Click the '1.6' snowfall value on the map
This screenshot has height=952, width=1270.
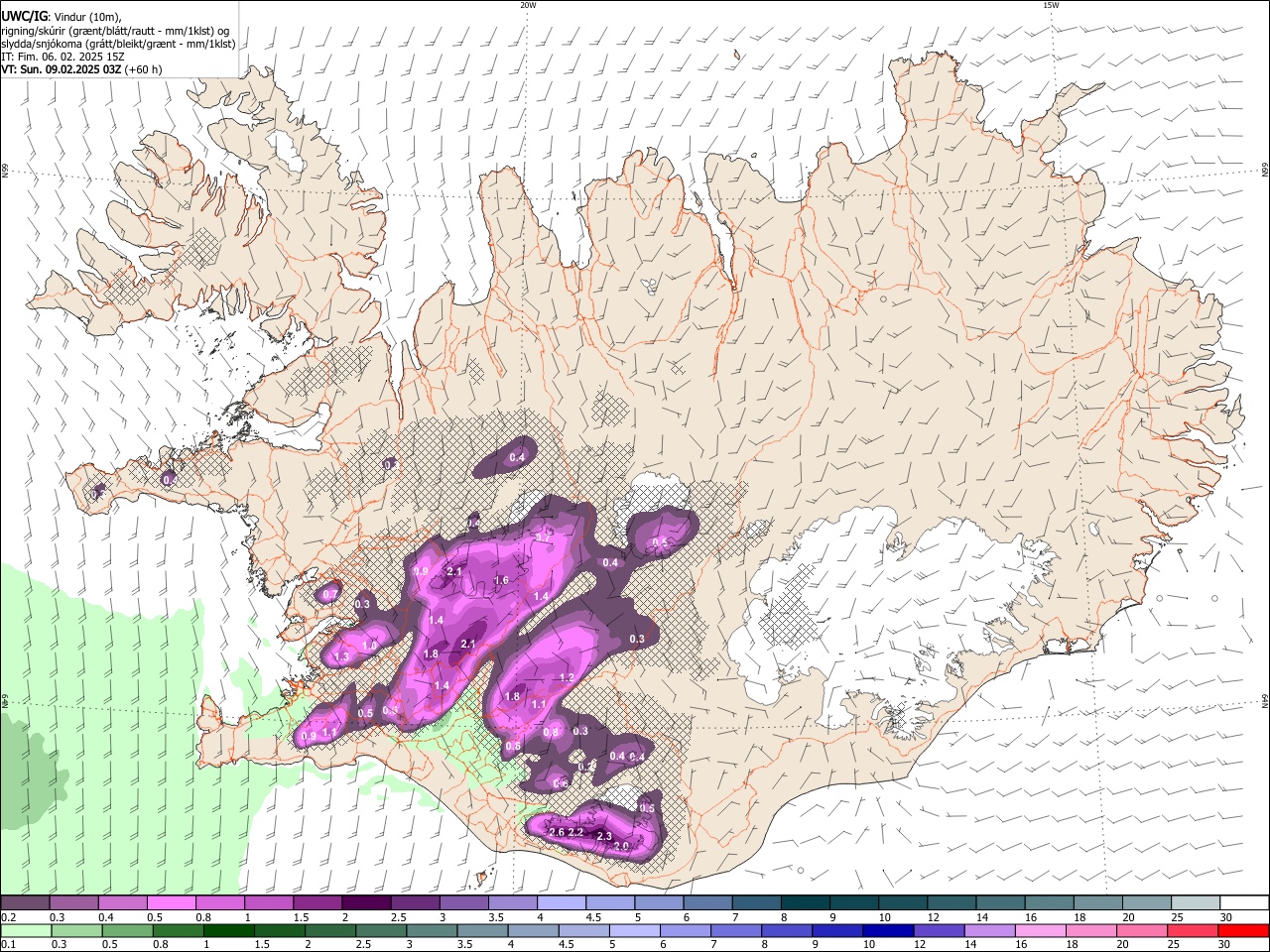coord(501,581)
